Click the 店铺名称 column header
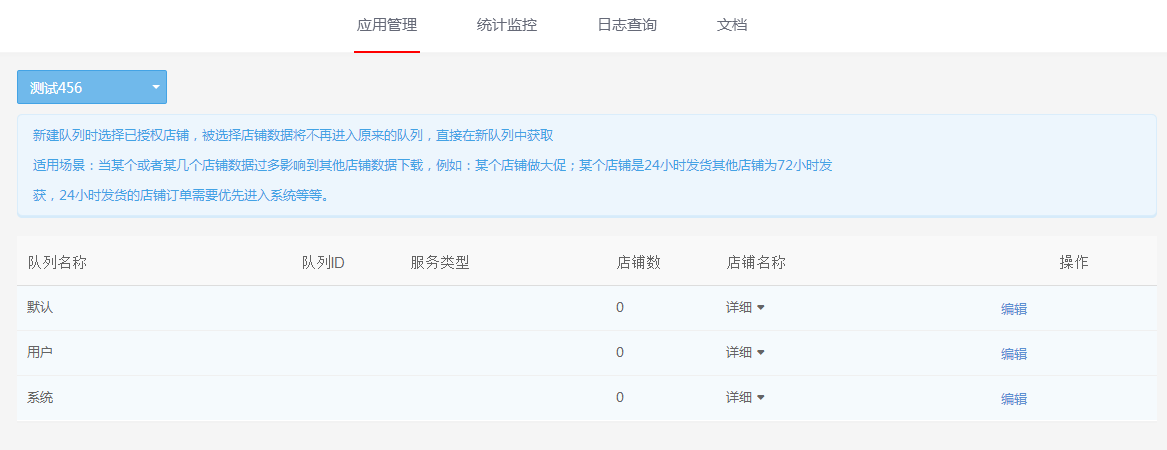Viewport: 1167px width, 450px height. click(756, 263)
